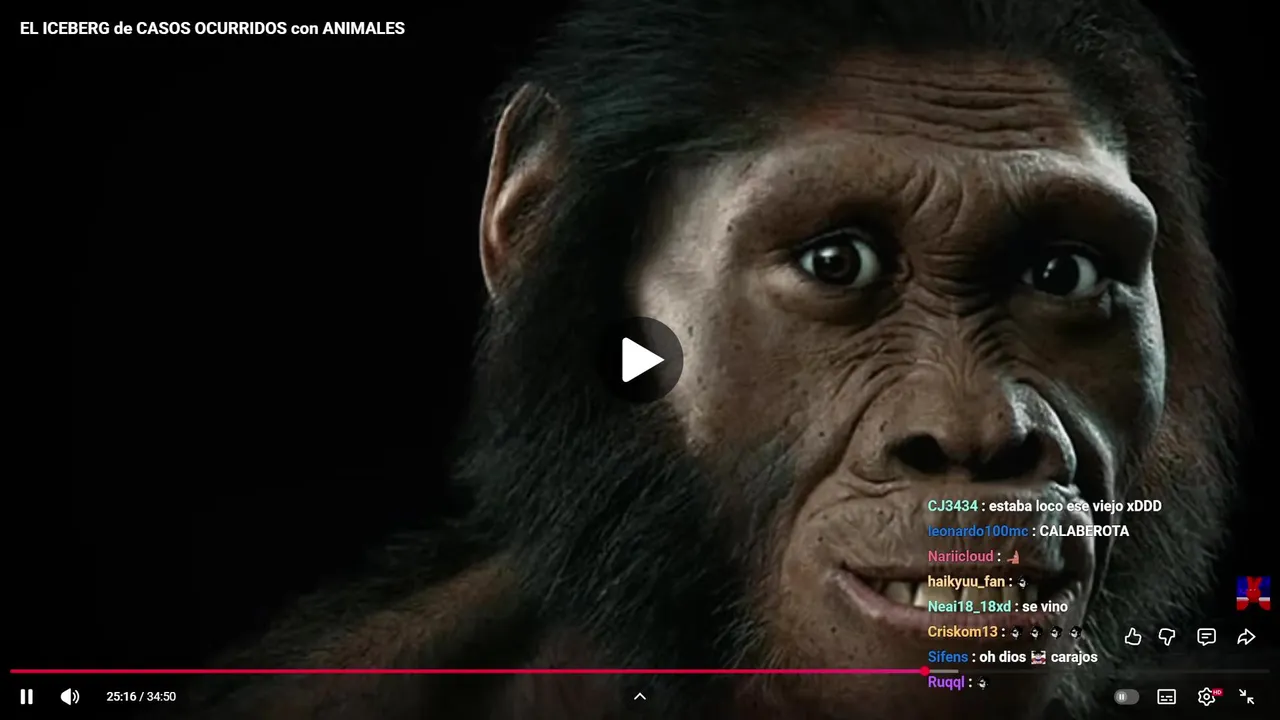Click the CALABEROTA chat message
1280x720 pixels.
click(x=1084, y=532)
